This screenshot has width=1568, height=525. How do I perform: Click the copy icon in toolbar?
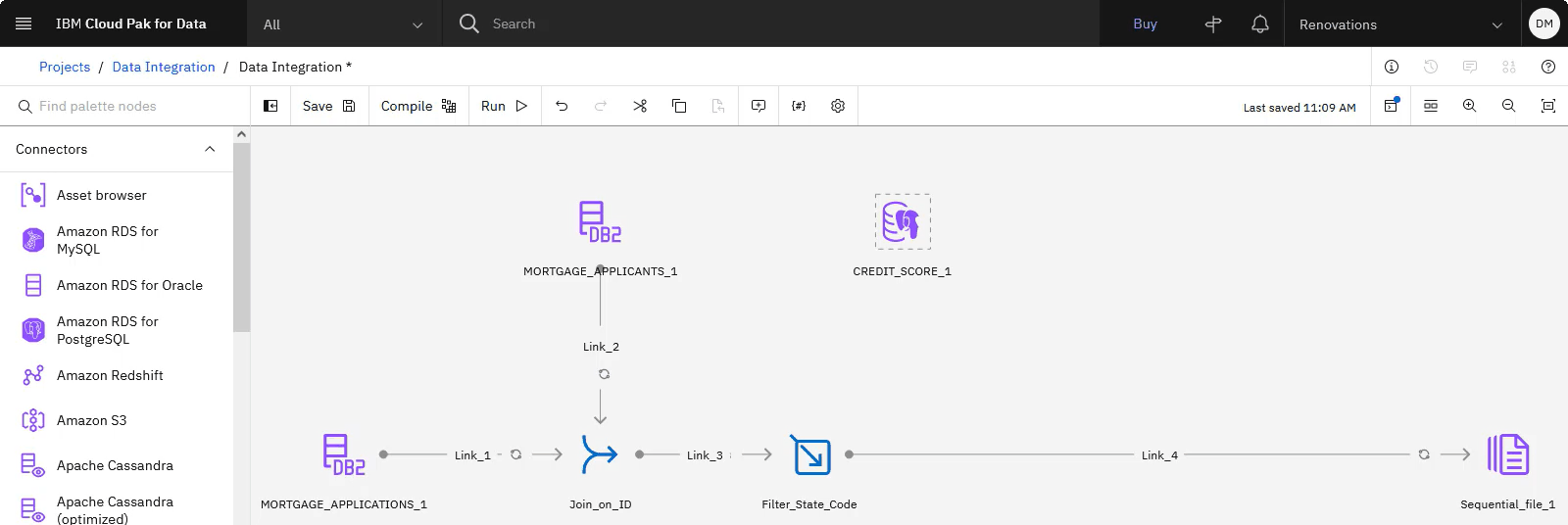(x=679, y=106)
